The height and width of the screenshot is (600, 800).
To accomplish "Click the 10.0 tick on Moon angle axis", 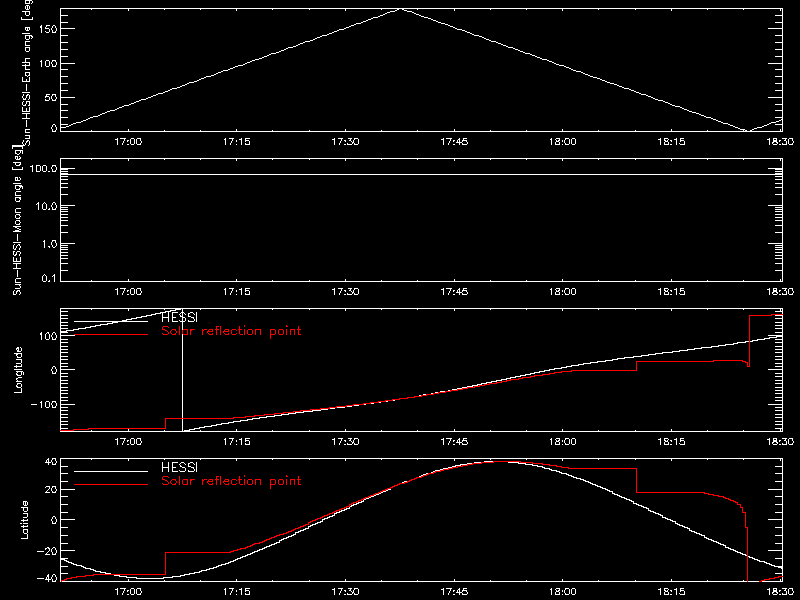I will [46, 207].
